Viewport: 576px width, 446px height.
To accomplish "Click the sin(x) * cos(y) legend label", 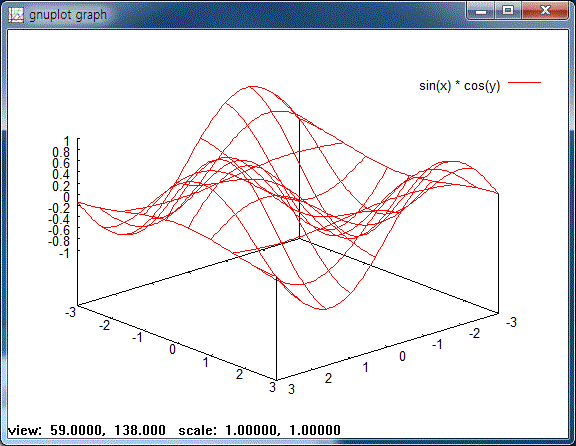I will (460, 86).
